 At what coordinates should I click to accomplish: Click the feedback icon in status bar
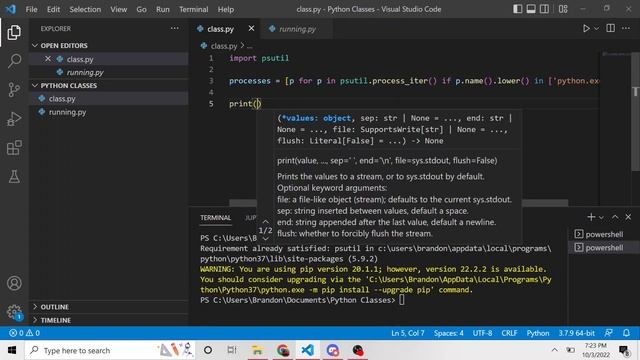pos(608,333)
